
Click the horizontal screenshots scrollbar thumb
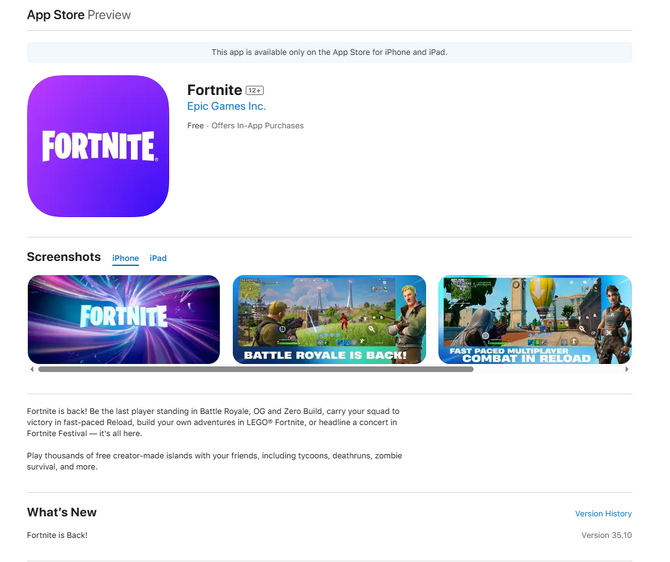click(x=255, y=369)
